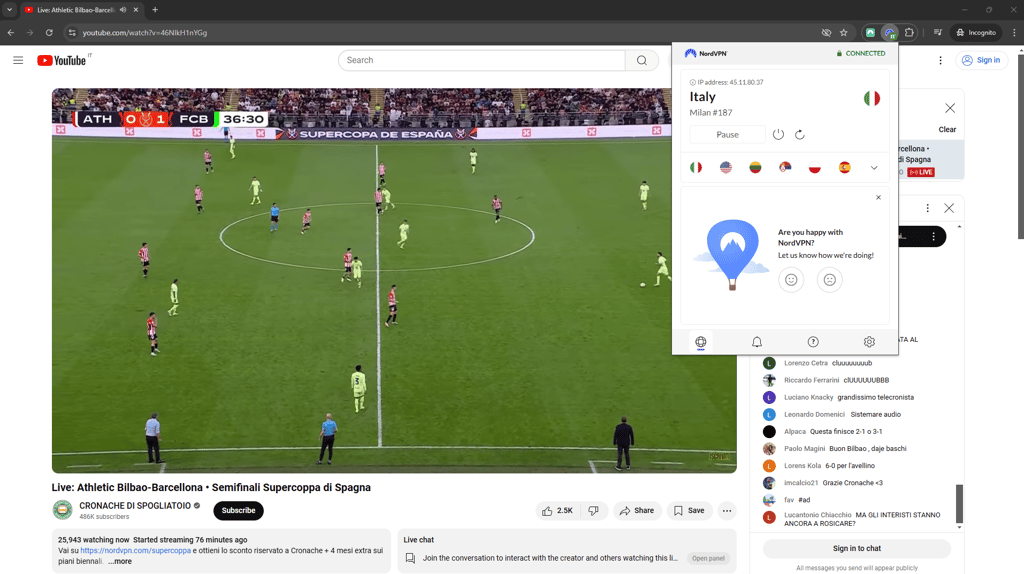The image size is (1024, 574).
Task: Close the live chat panel
Action: pyautogui.click(x=949, y=208)
